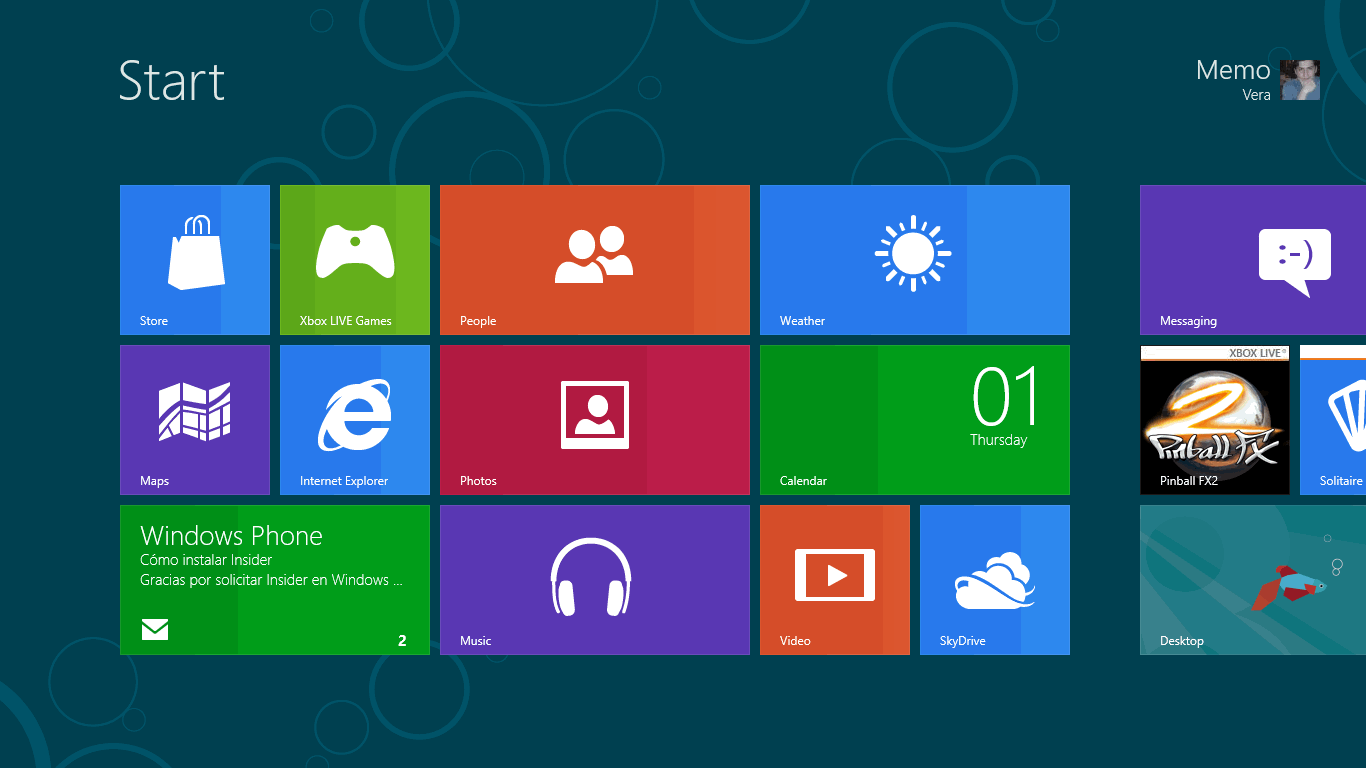
Task: Launch the Video play tile
Action: 835,579
